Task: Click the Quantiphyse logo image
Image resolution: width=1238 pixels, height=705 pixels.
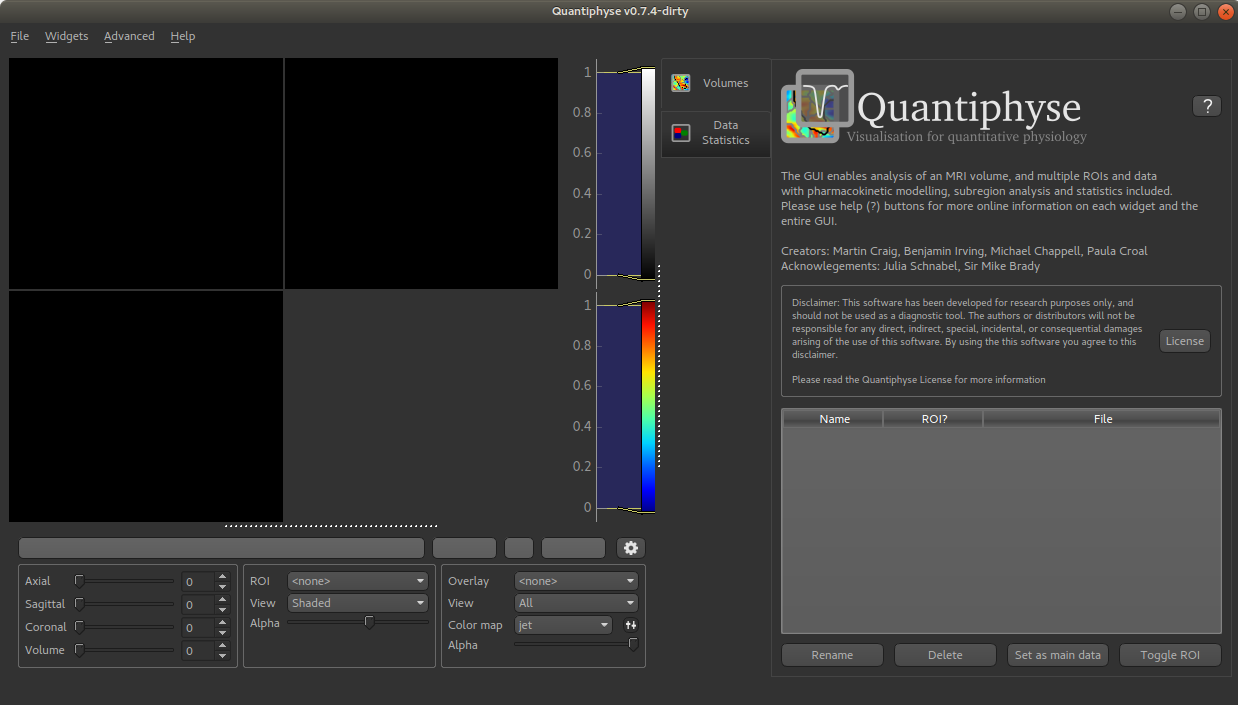Action: pos(817,103)
